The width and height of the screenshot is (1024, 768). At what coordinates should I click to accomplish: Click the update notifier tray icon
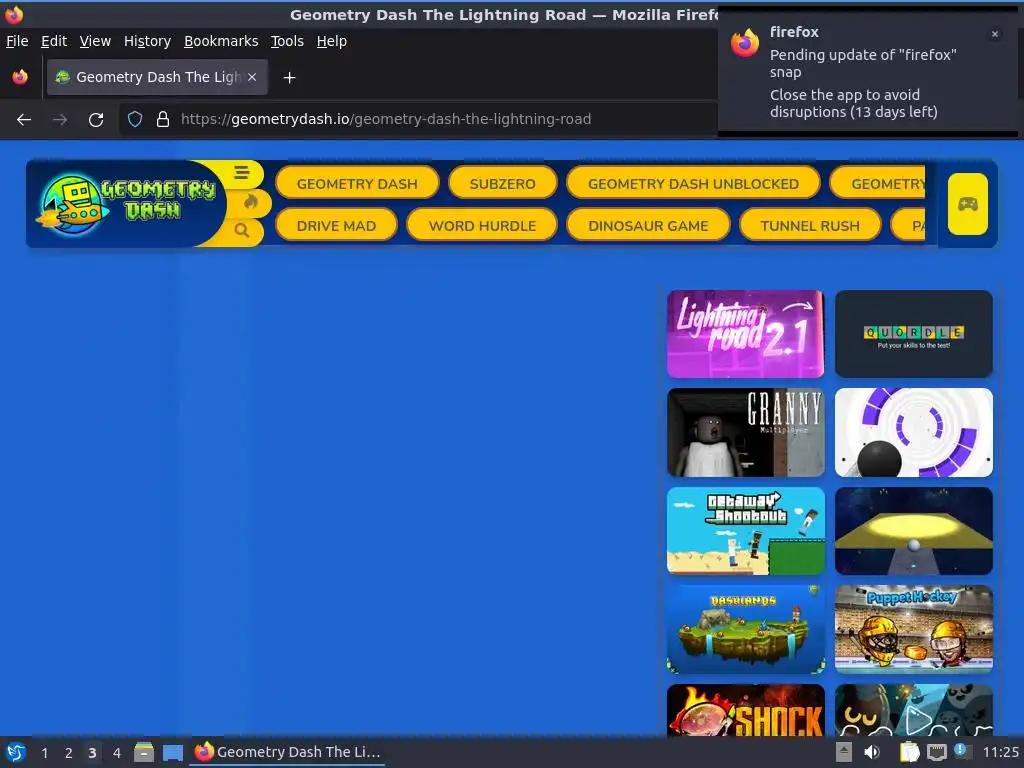pos(961,750)
